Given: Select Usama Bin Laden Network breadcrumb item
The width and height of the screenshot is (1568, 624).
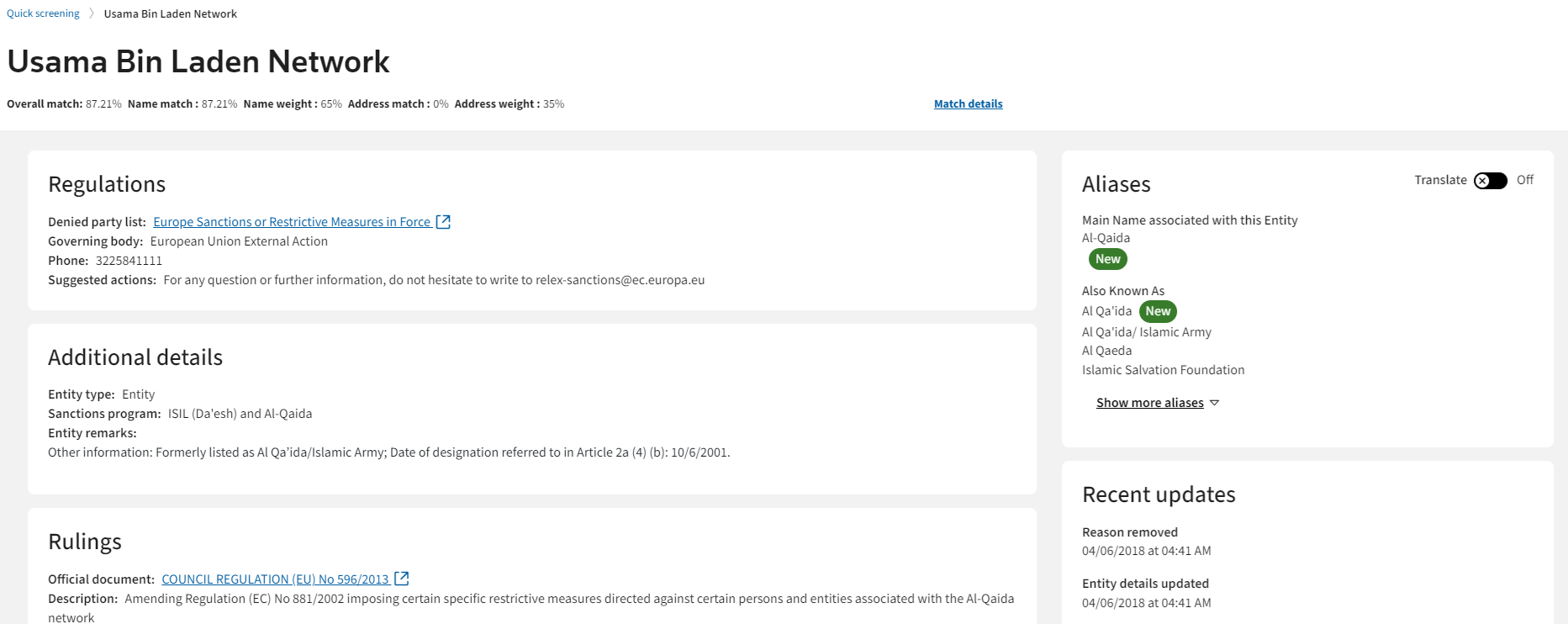Looking at the screenshot, I should (170, 14).
